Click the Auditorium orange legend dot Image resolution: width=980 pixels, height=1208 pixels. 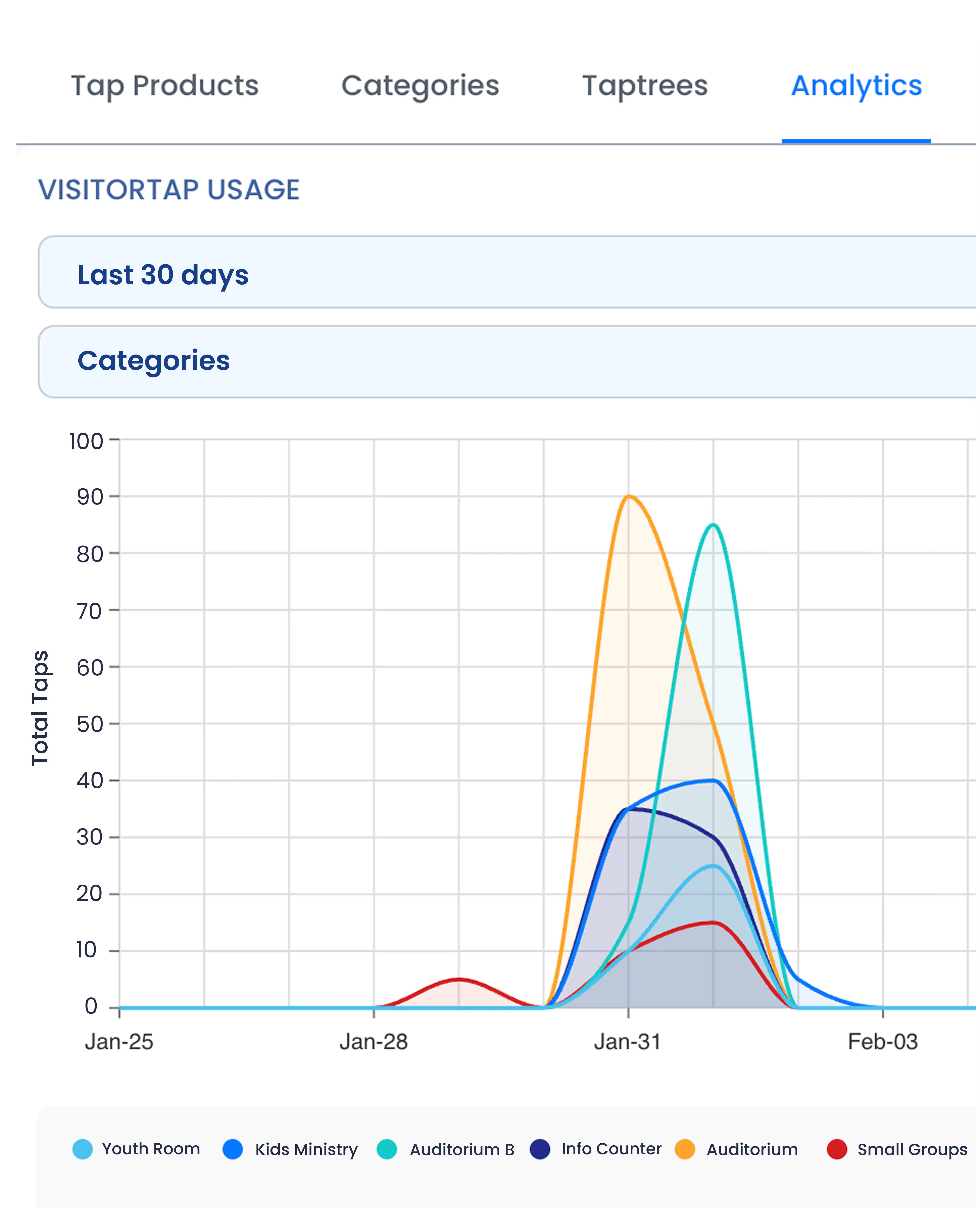point(685,1149)
